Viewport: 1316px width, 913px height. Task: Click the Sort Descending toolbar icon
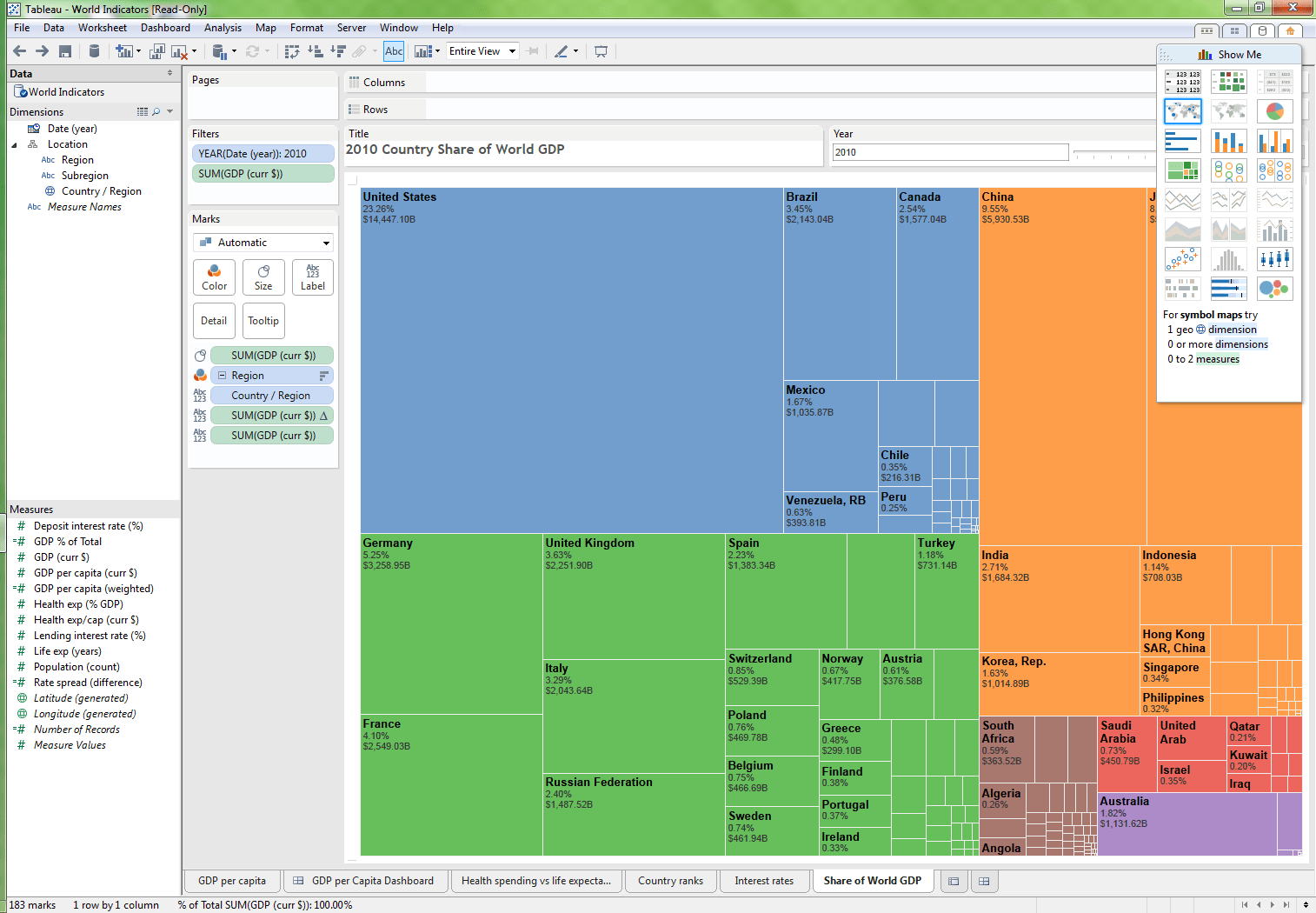point(338,51)
